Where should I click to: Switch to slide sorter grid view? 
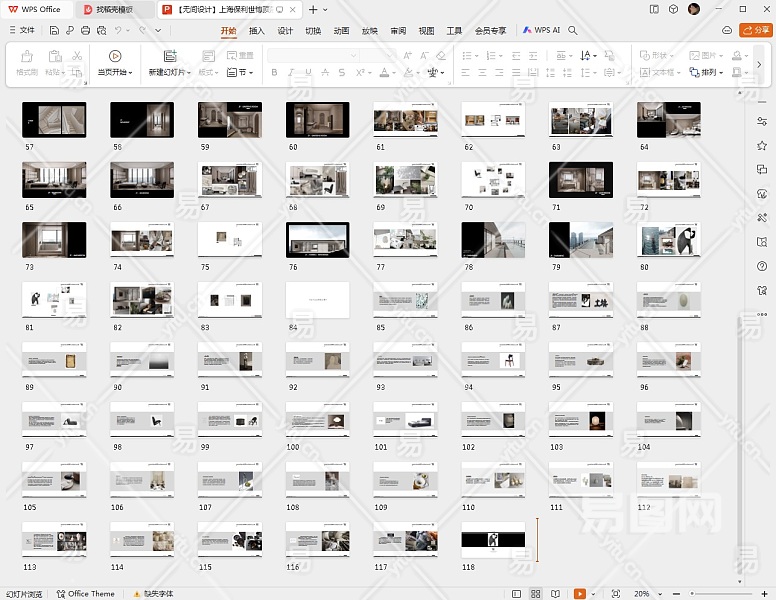click(536, 594)
